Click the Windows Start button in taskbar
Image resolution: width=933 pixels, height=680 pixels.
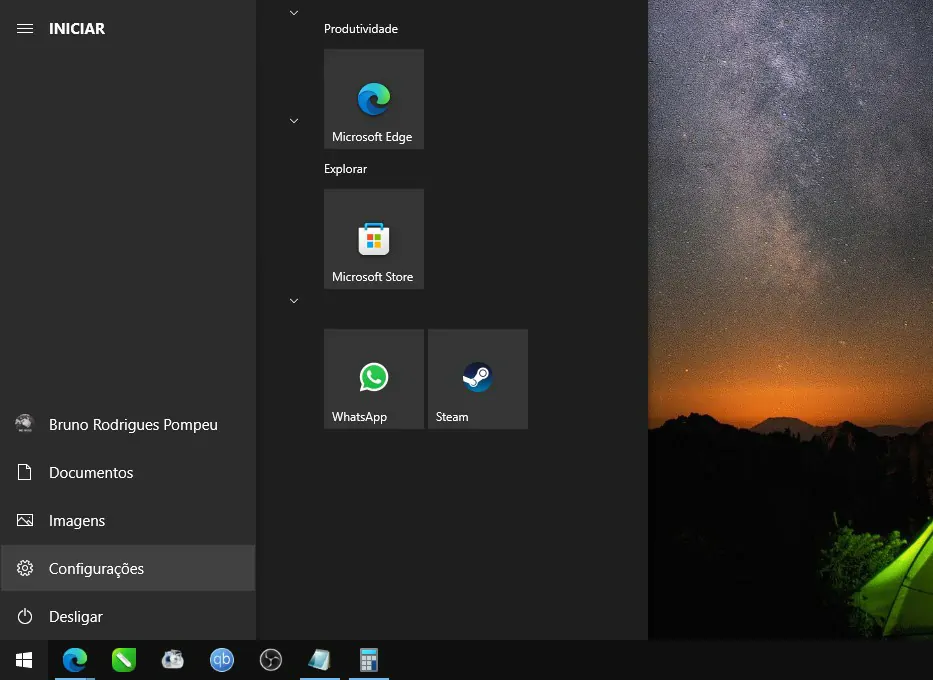coord(24,660)
